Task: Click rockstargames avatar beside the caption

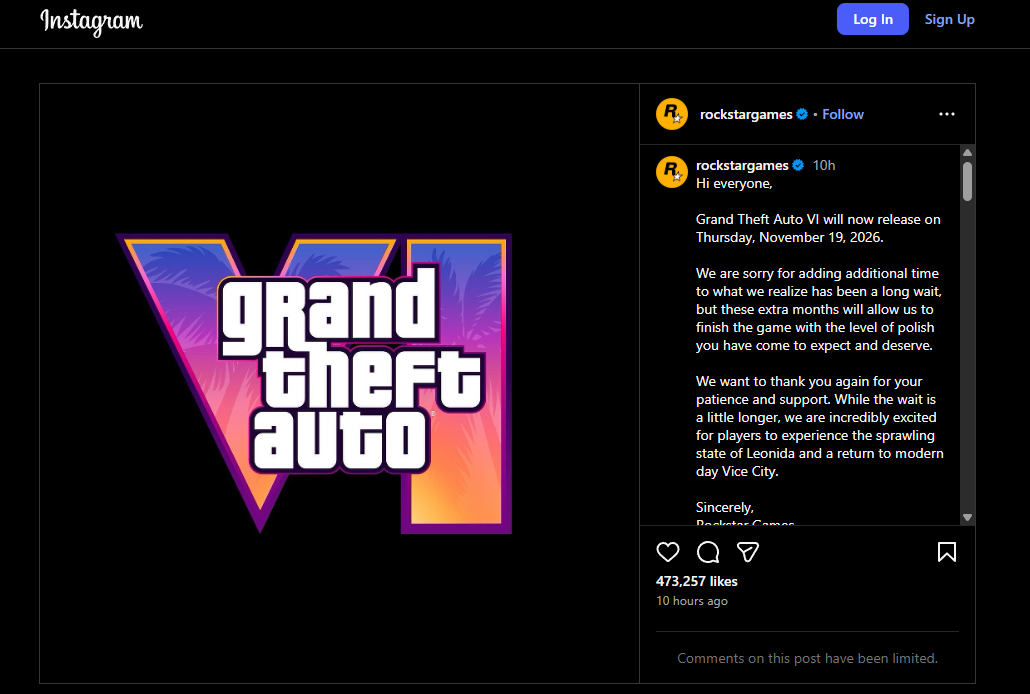Action: [x=671, y=172]
